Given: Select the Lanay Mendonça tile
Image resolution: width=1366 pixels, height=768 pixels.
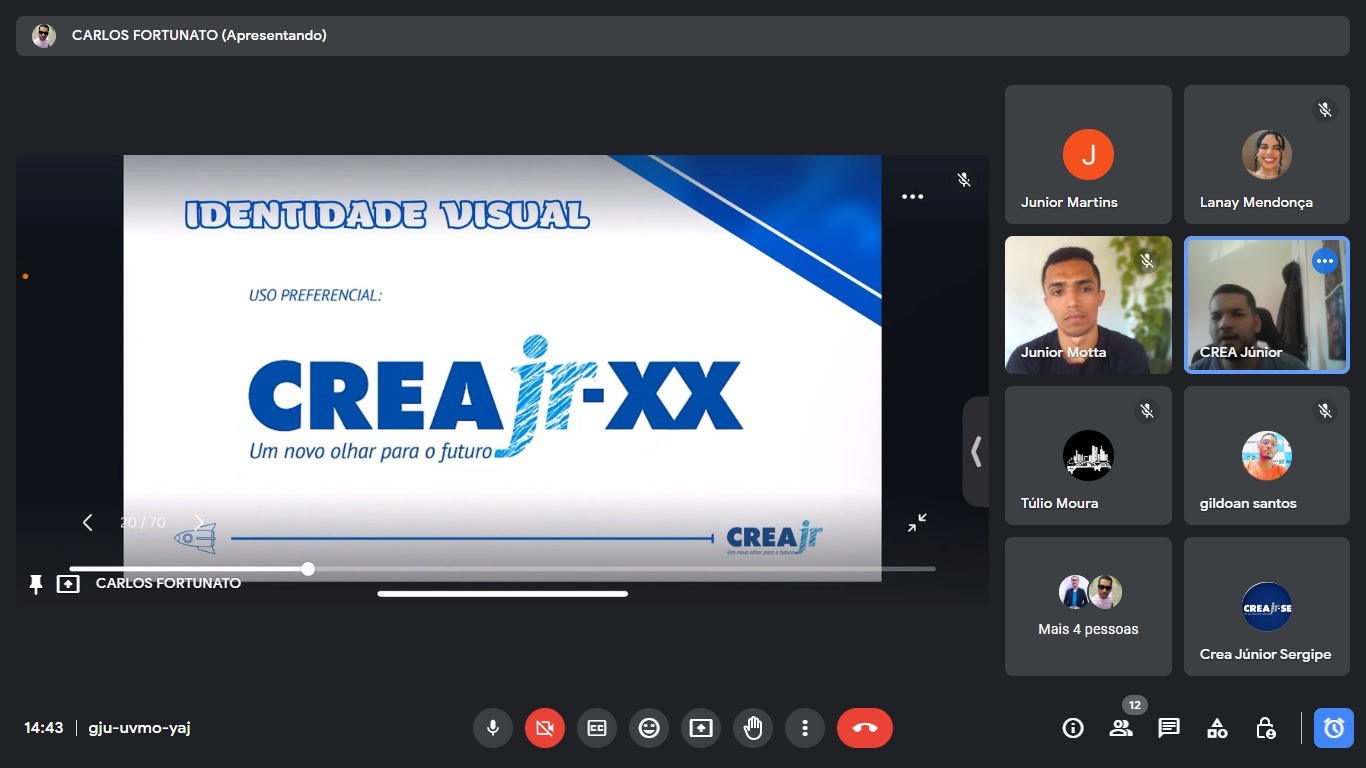Looking at the screenshot, I should point(1267,154).
